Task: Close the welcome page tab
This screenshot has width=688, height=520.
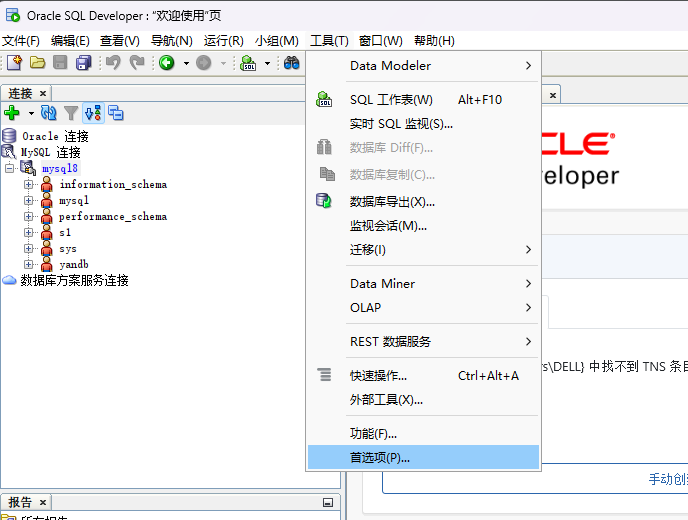Action: pyautogui.click(x=553, y=95)
